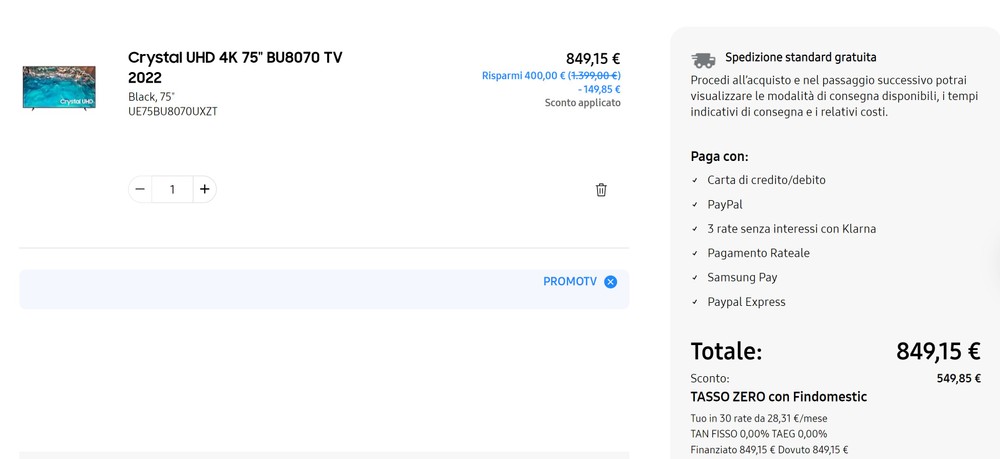Select the 'Paga con:' heading
1000x459 pixels.
tap(719, 157)
